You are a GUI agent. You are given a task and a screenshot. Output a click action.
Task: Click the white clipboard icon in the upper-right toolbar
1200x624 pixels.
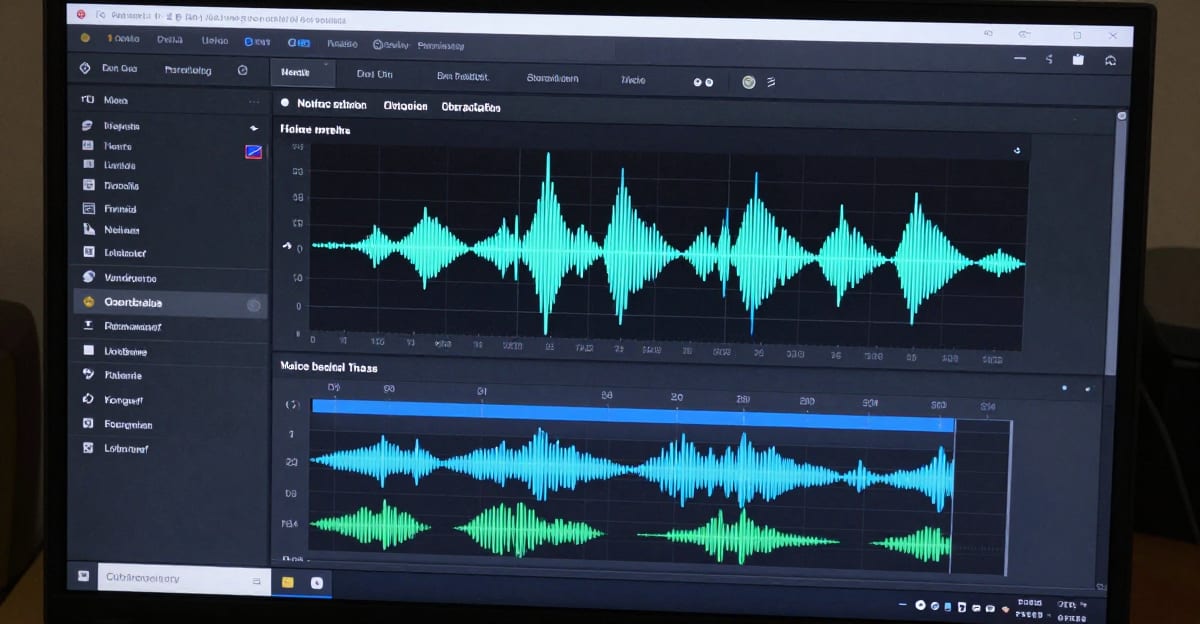[1078, 60]
